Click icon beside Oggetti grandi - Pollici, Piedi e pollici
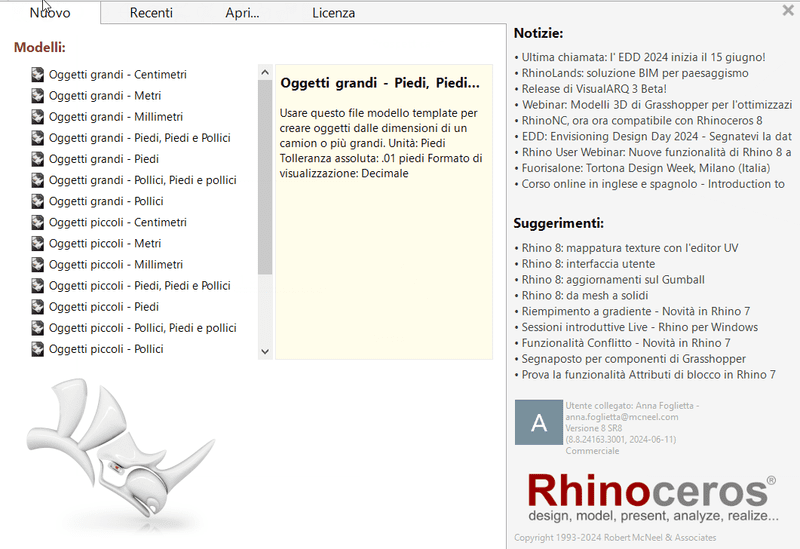This screenshot has width=800, height=549. tap(37, 180)
